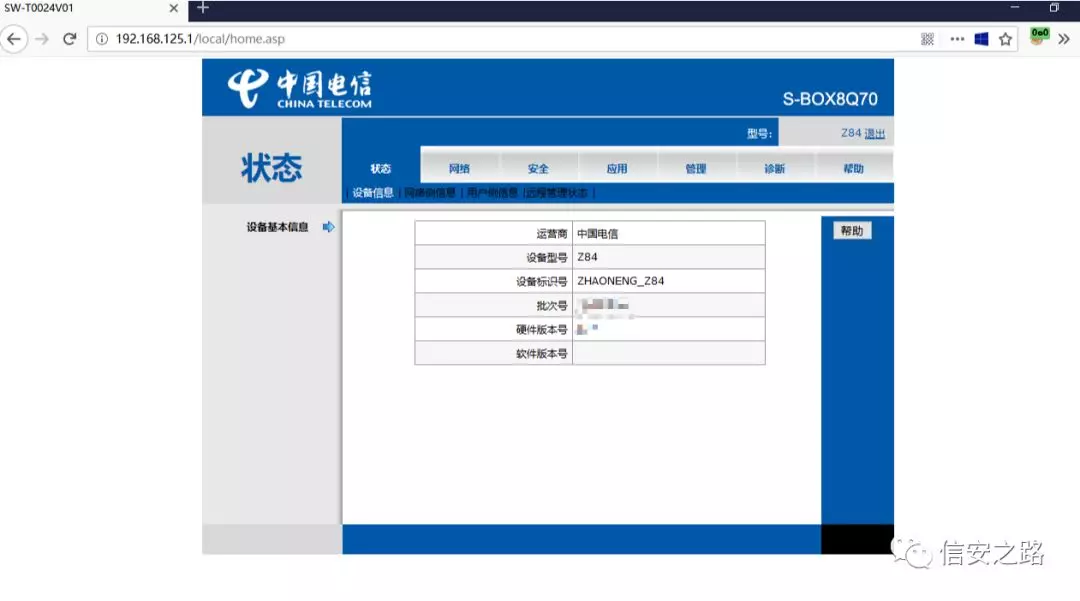Screen dimensions: 1080x601
Task: Switch to the 诊断 tab
Action: pyautogui.click(x=774, y=168)
